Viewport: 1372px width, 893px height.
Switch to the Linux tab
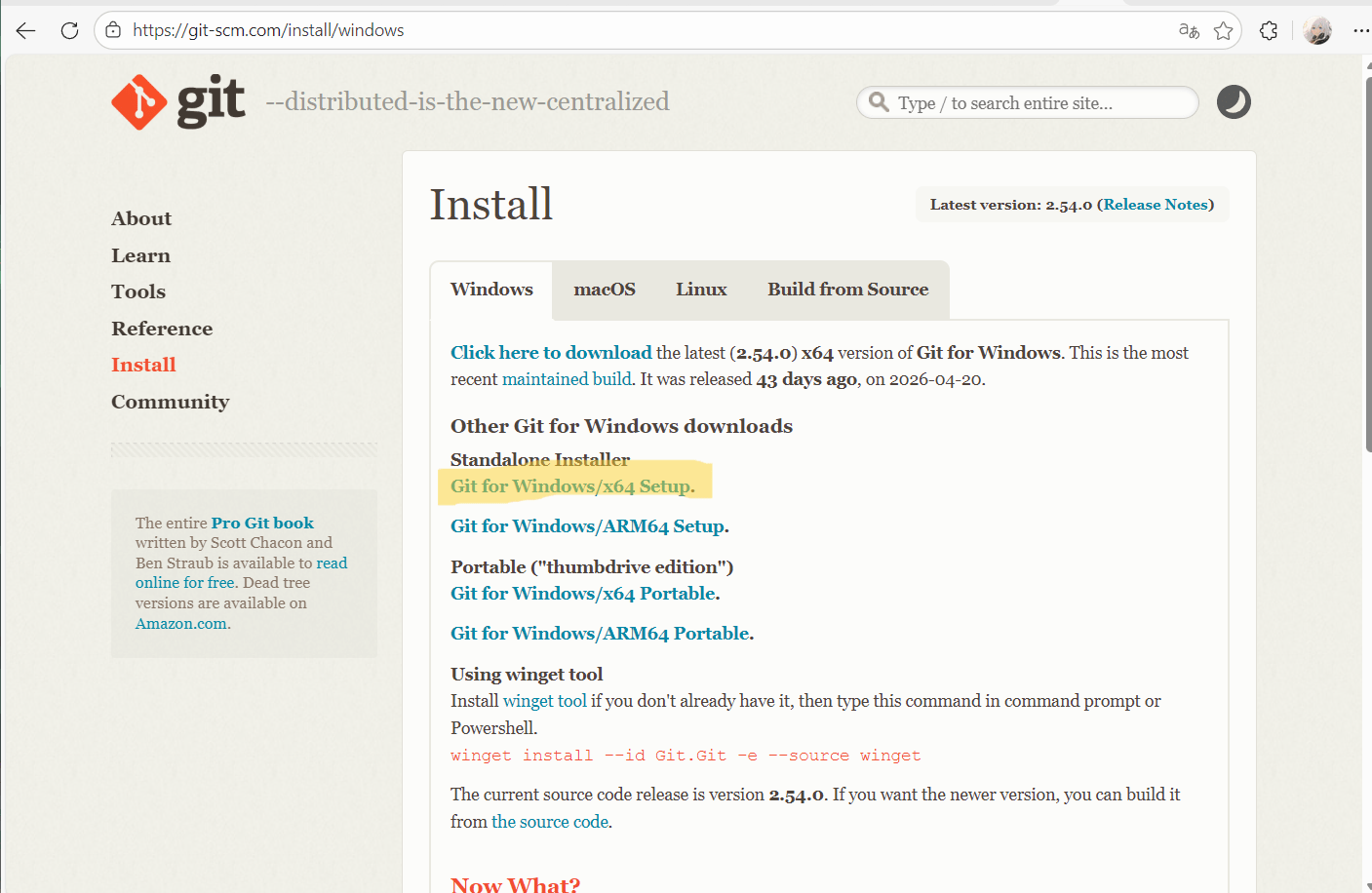701,290
